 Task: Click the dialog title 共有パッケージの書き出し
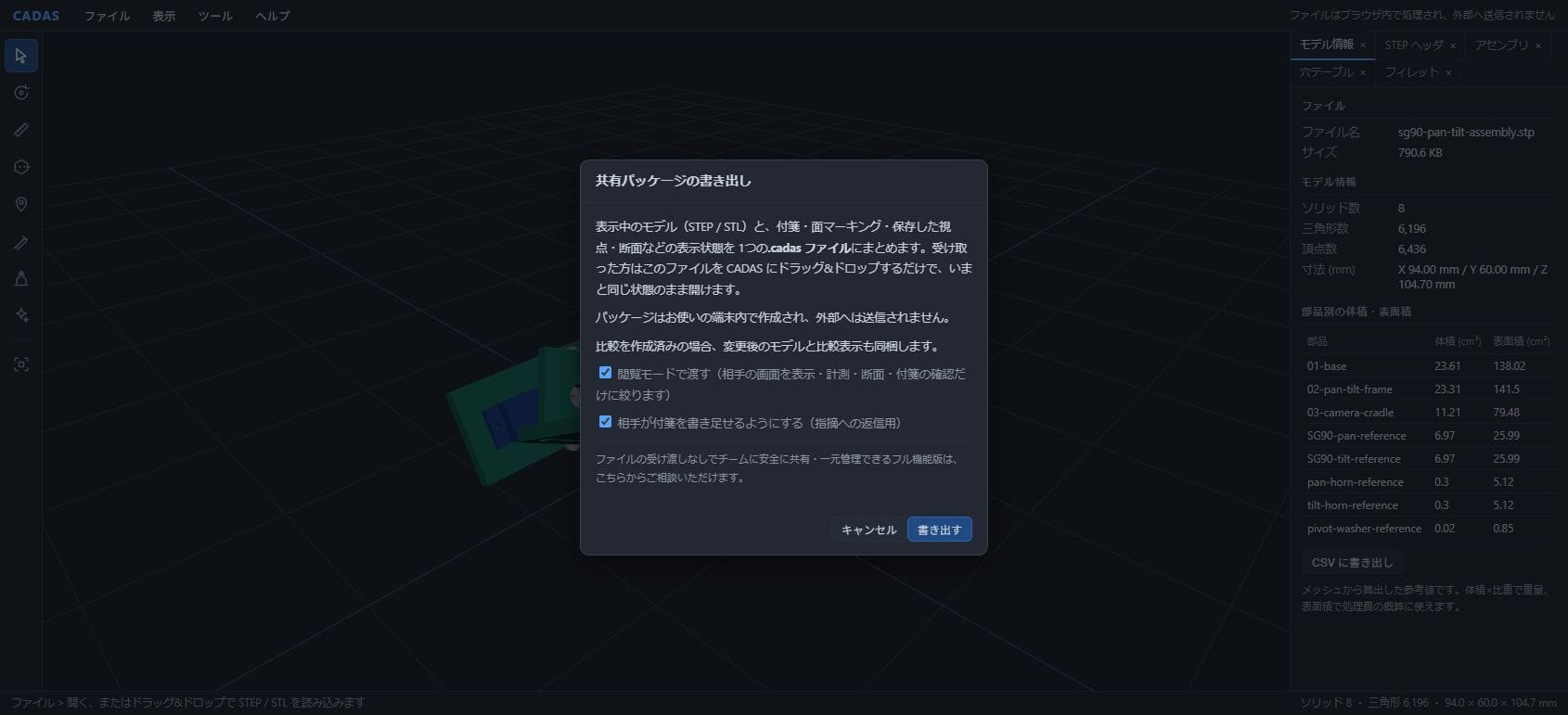click(x=674, y=181)
